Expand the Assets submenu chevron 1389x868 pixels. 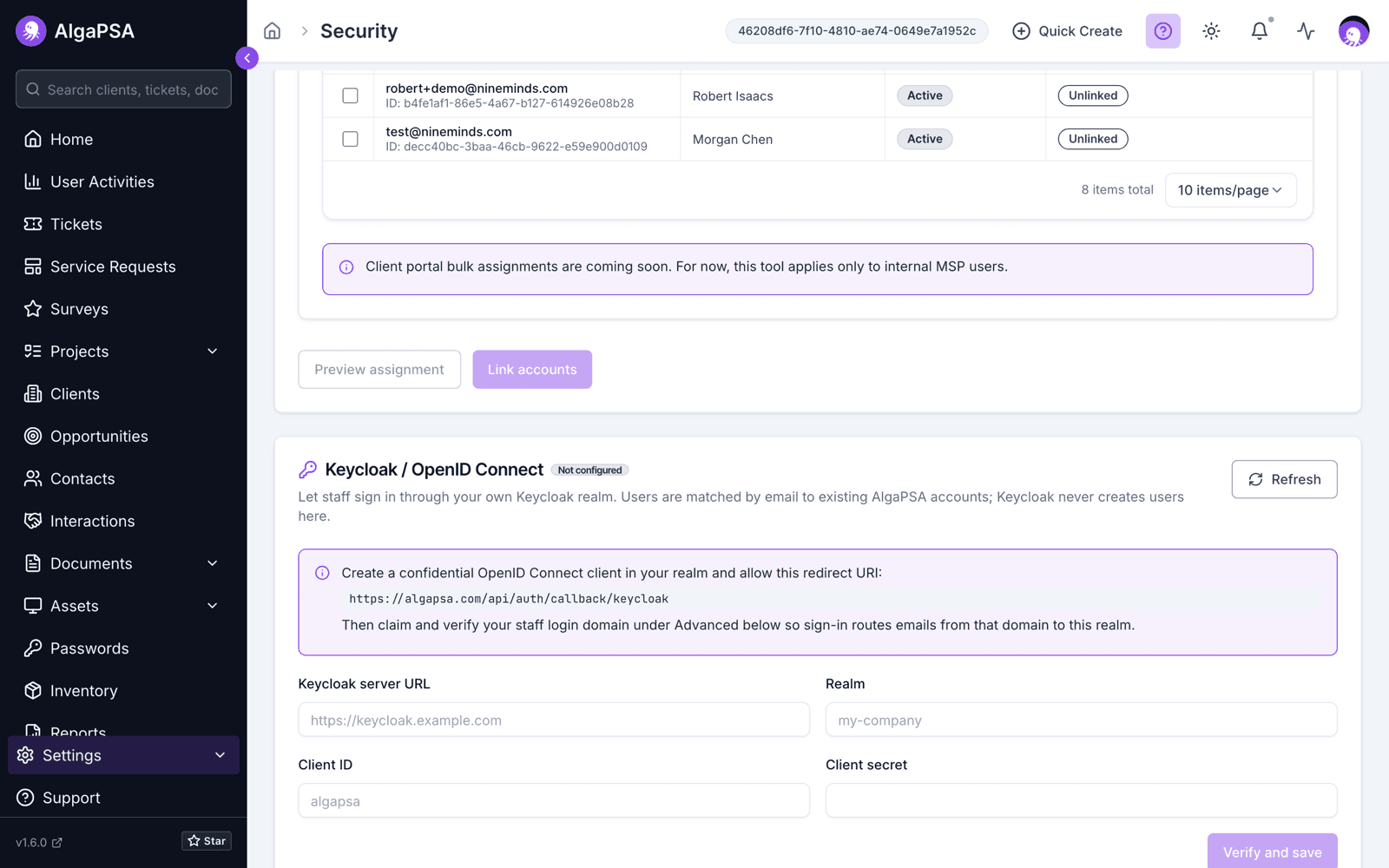point(213,606)
